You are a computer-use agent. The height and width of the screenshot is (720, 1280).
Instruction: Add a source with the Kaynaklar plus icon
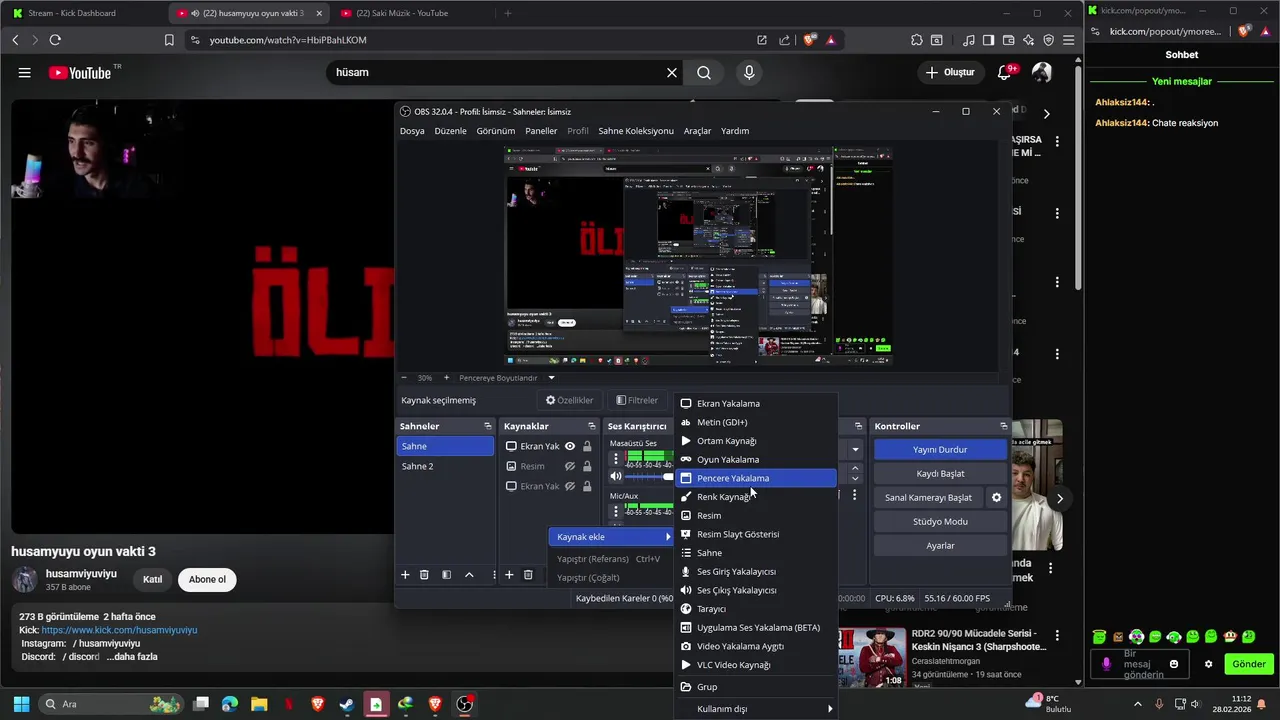[509, 575]
